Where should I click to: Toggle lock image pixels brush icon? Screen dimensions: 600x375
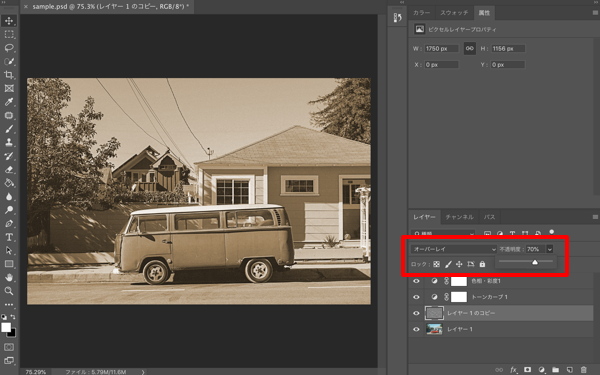coord(448,264)
